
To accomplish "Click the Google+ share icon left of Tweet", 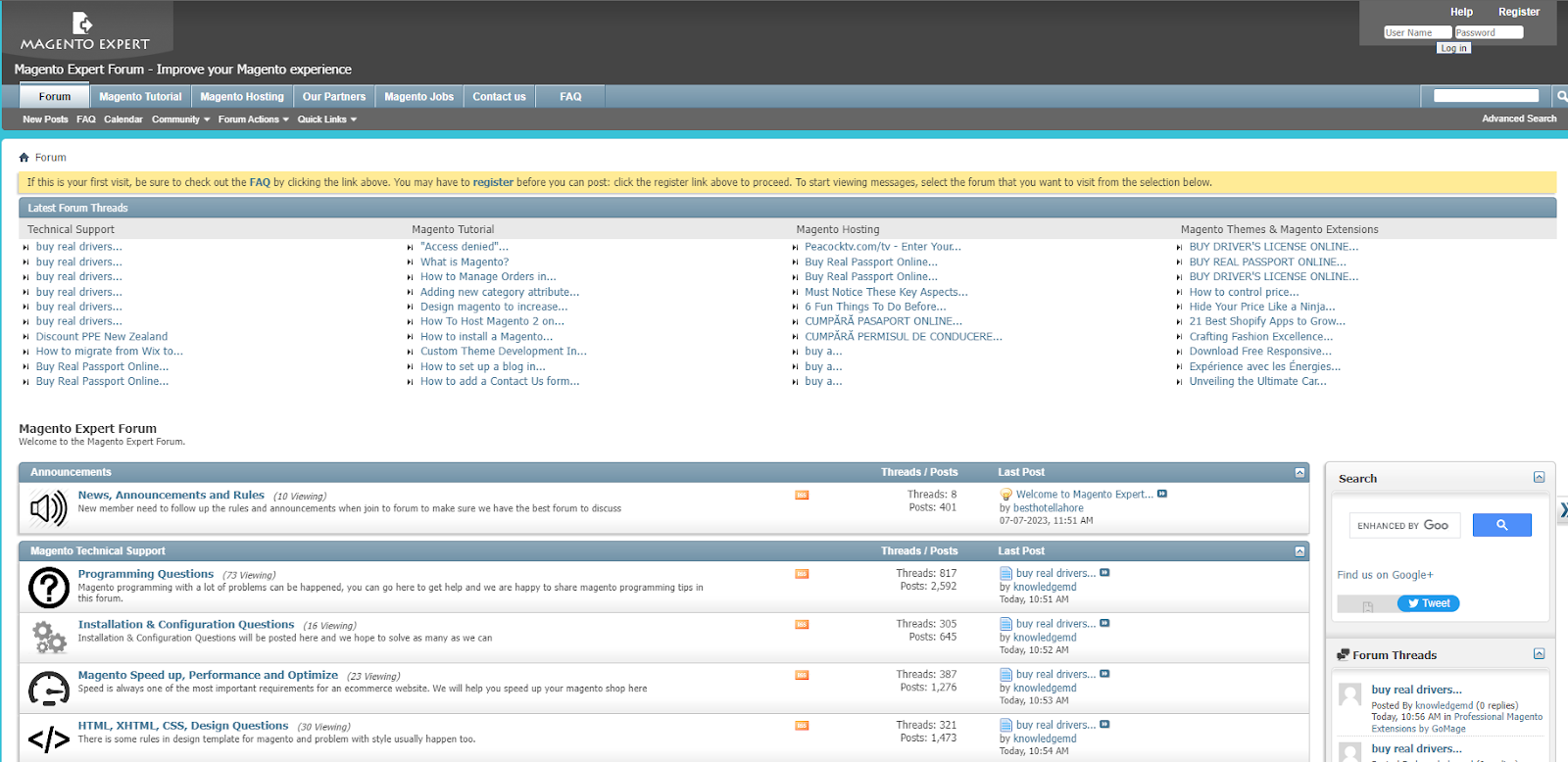I will [1368, 606].
